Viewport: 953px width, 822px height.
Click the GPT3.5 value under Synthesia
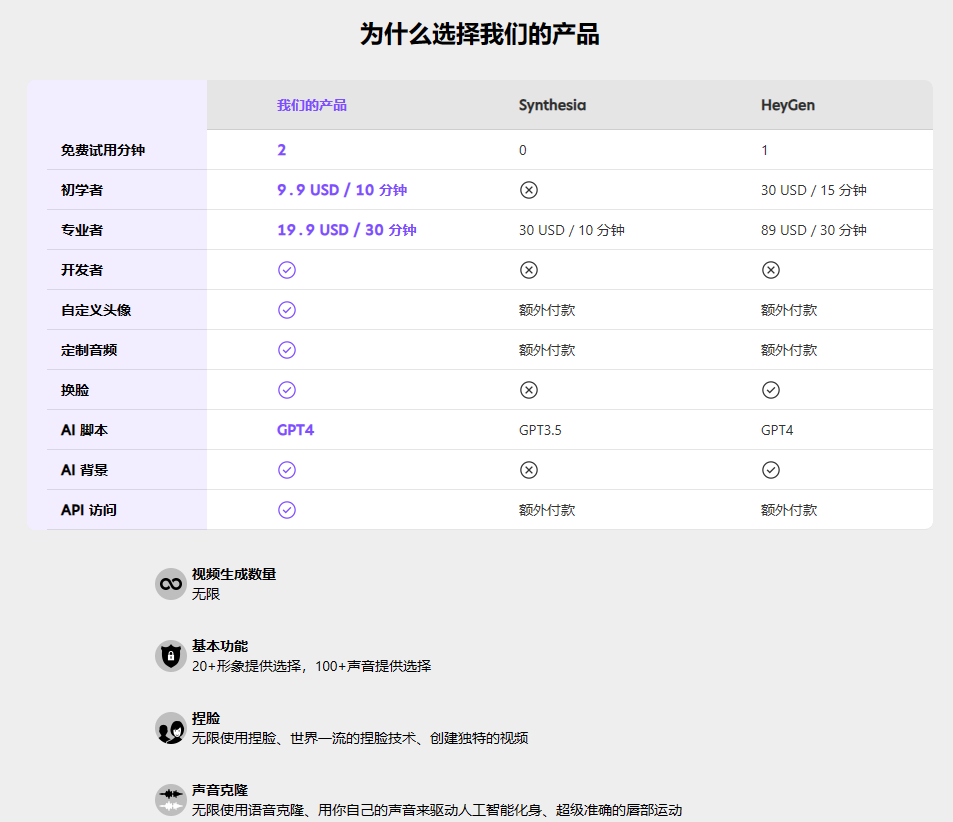(x=540, y=430)
